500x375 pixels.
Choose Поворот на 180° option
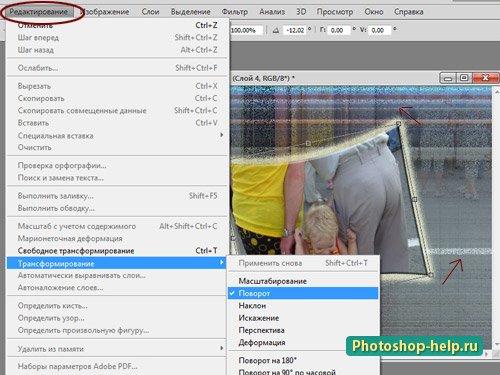pyautogui.click(x=303, y=360)
